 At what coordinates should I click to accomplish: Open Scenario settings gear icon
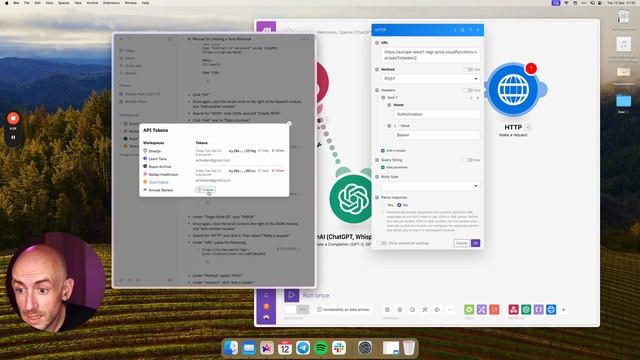click(400, 309)
